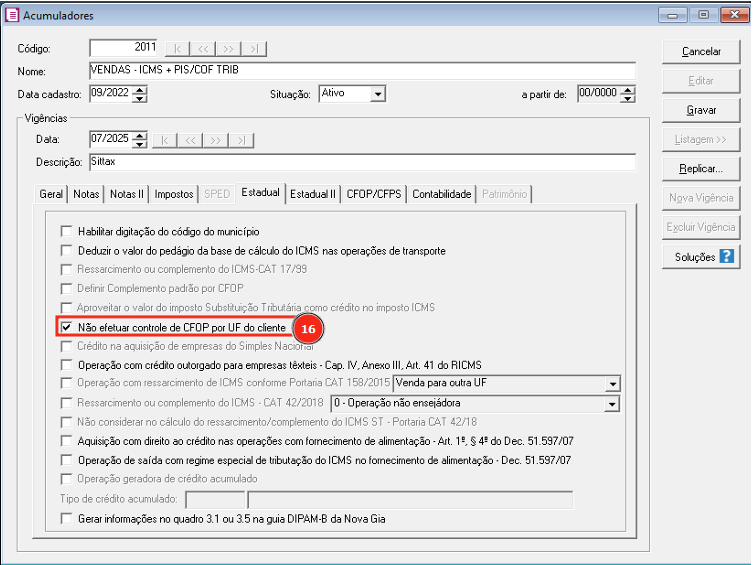753x565 pixels.
Task: Click the Acumuladores window title icon
Action: (x=12, y=15)
